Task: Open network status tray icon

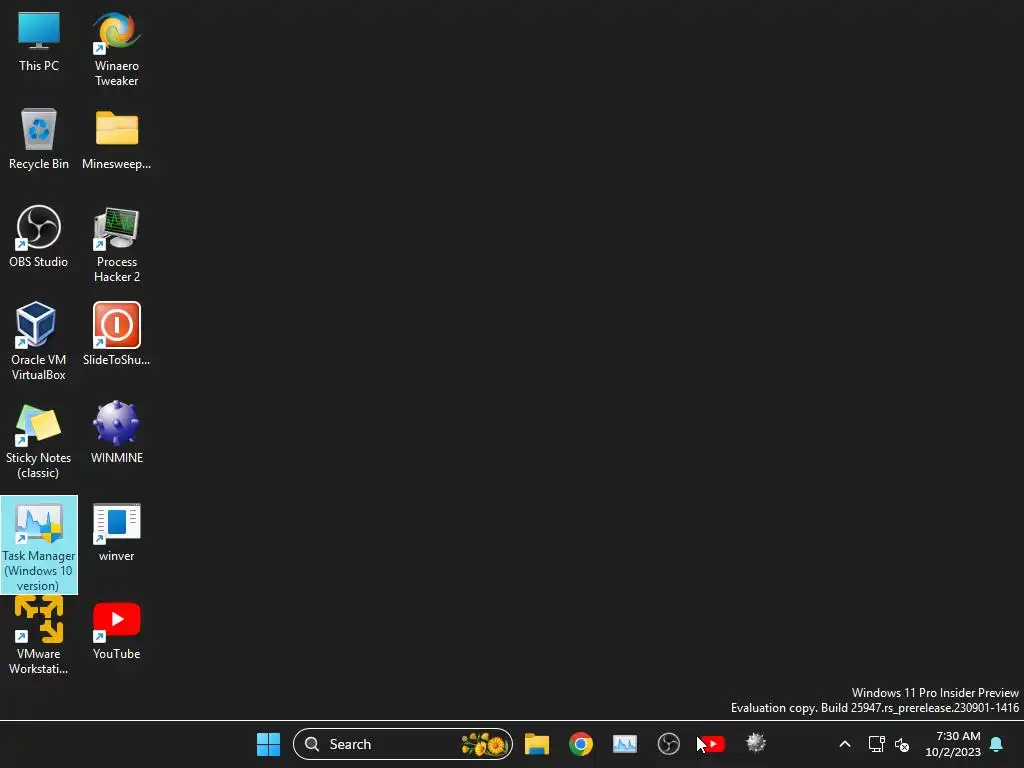Action: coord(876,744)
